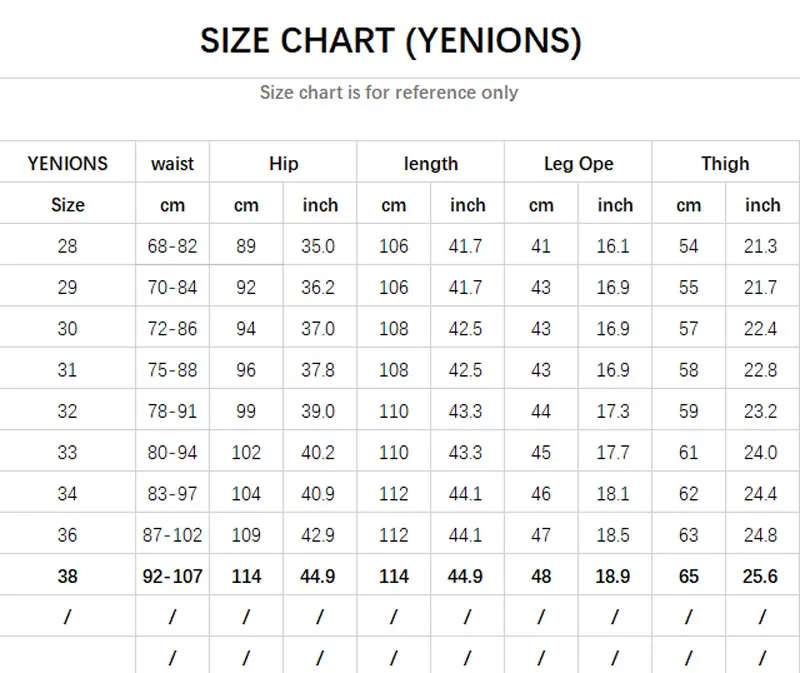Select the Leg Ope column header
The height and width of the screenshot is (673, 800).
[x=578, y=164]
